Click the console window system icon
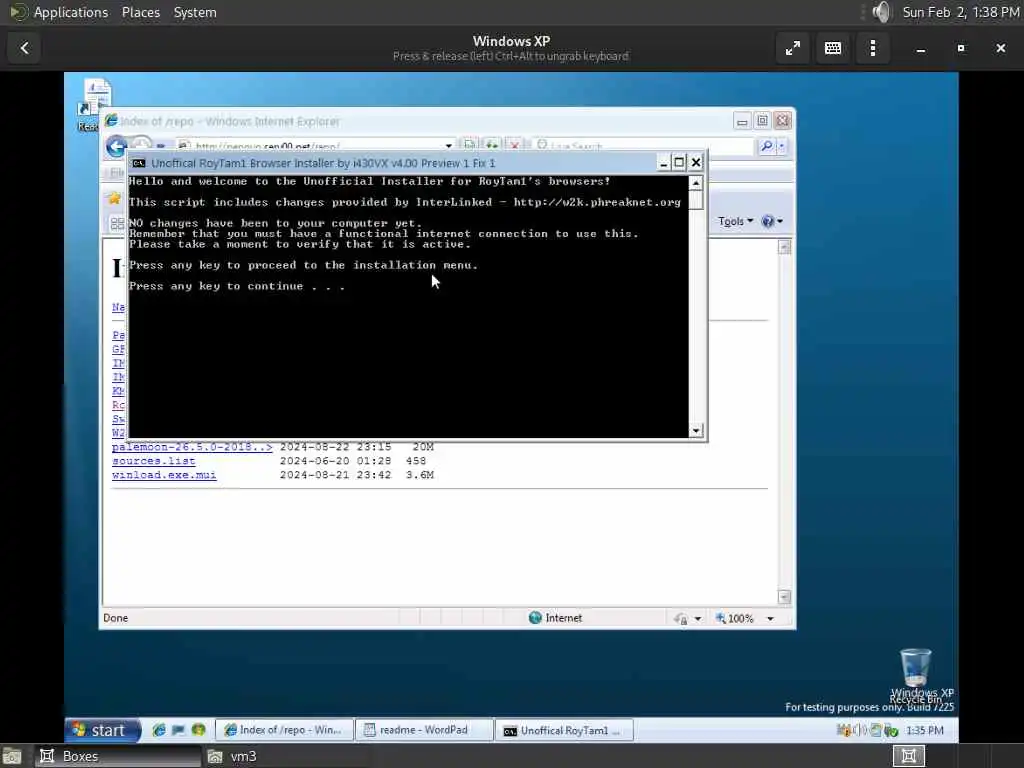 pyautogui.click(x=139, y=163)
